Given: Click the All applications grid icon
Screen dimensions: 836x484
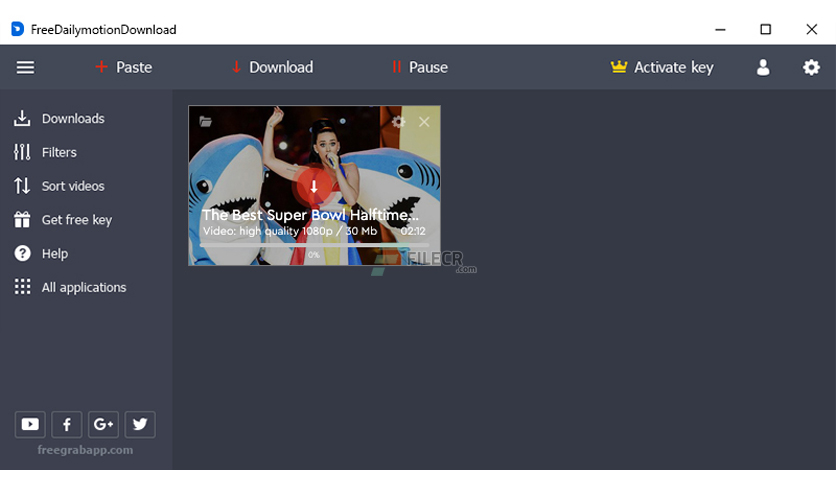Looking at the screenshot, I should point(22,287).
